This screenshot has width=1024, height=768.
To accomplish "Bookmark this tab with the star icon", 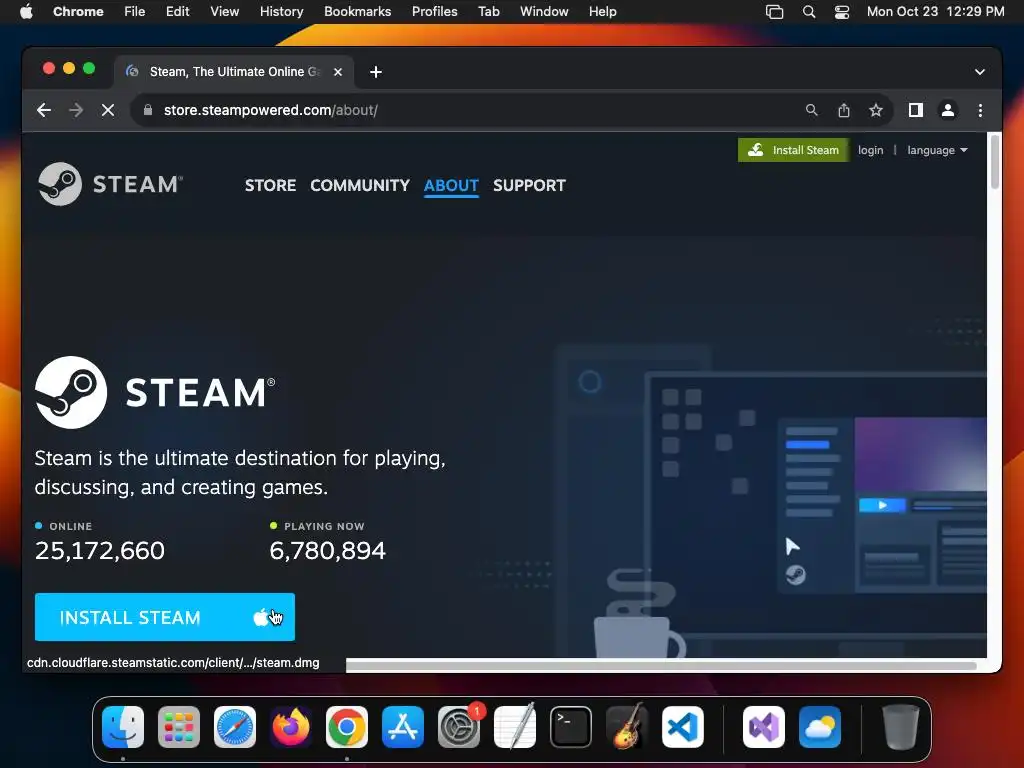I will click(x=876, y=110).
